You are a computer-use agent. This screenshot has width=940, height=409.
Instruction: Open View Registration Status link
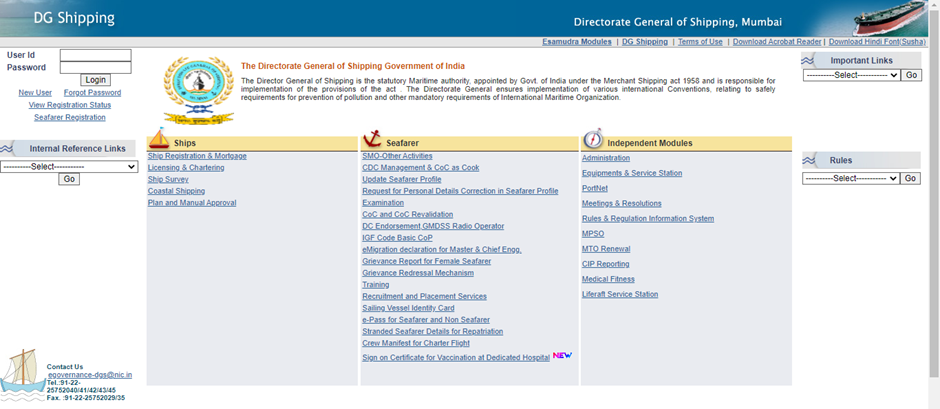click(70, 105)
